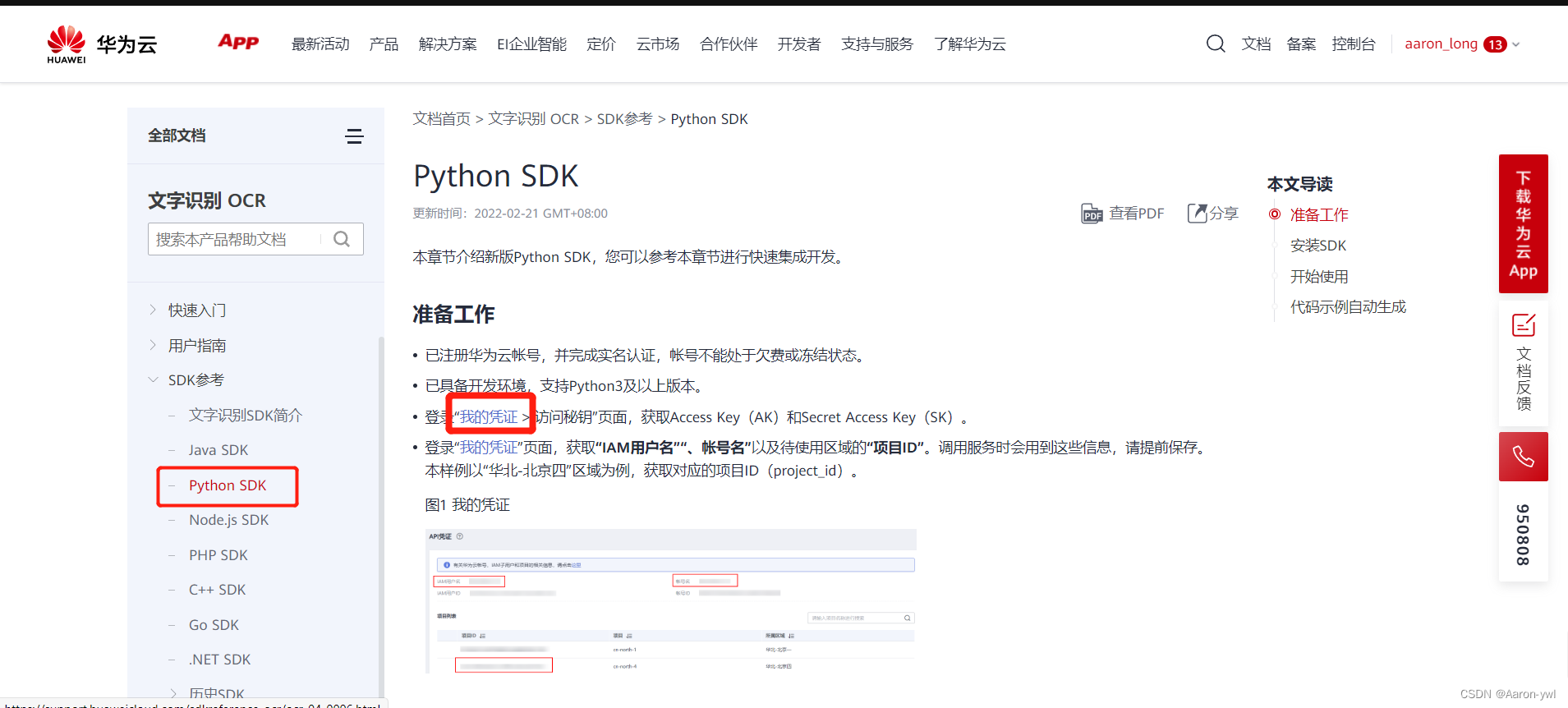Open Java SDK in the sidebar
The image size is (1568, 708).
[x=218, y=450]
